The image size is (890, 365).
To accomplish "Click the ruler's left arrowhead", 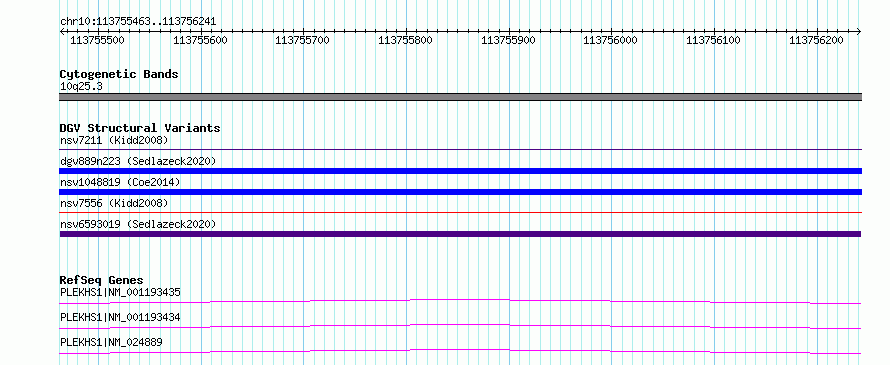I will point(62,32).
